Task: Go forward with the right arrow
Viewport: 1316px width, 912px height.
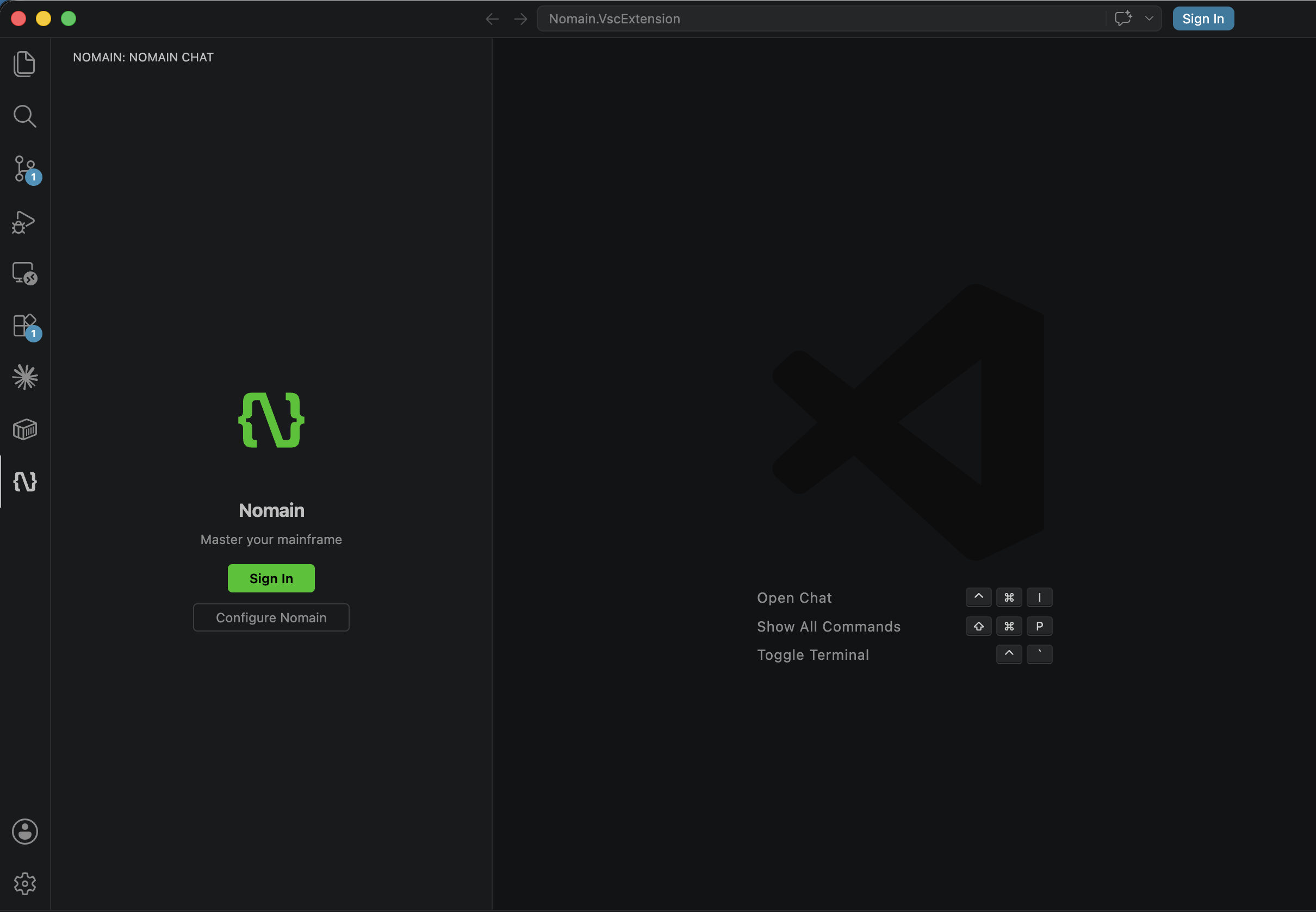Action: [520, 19]
